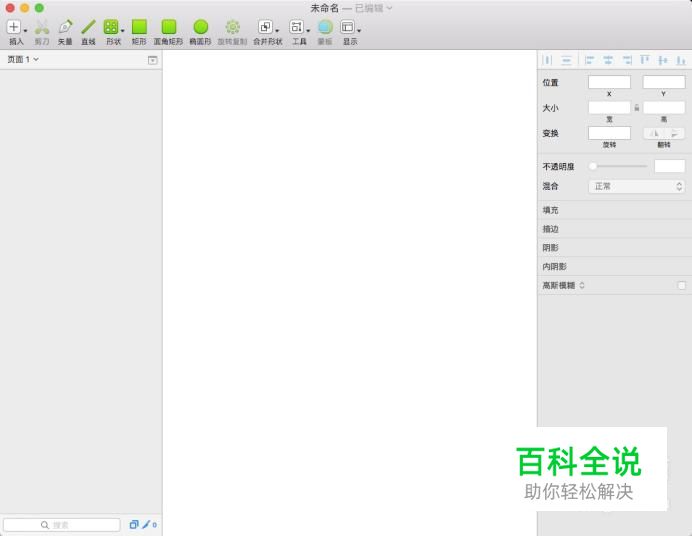Align objects to vertical middle
The height and width of the screenshot is (536, 692).
663,60
